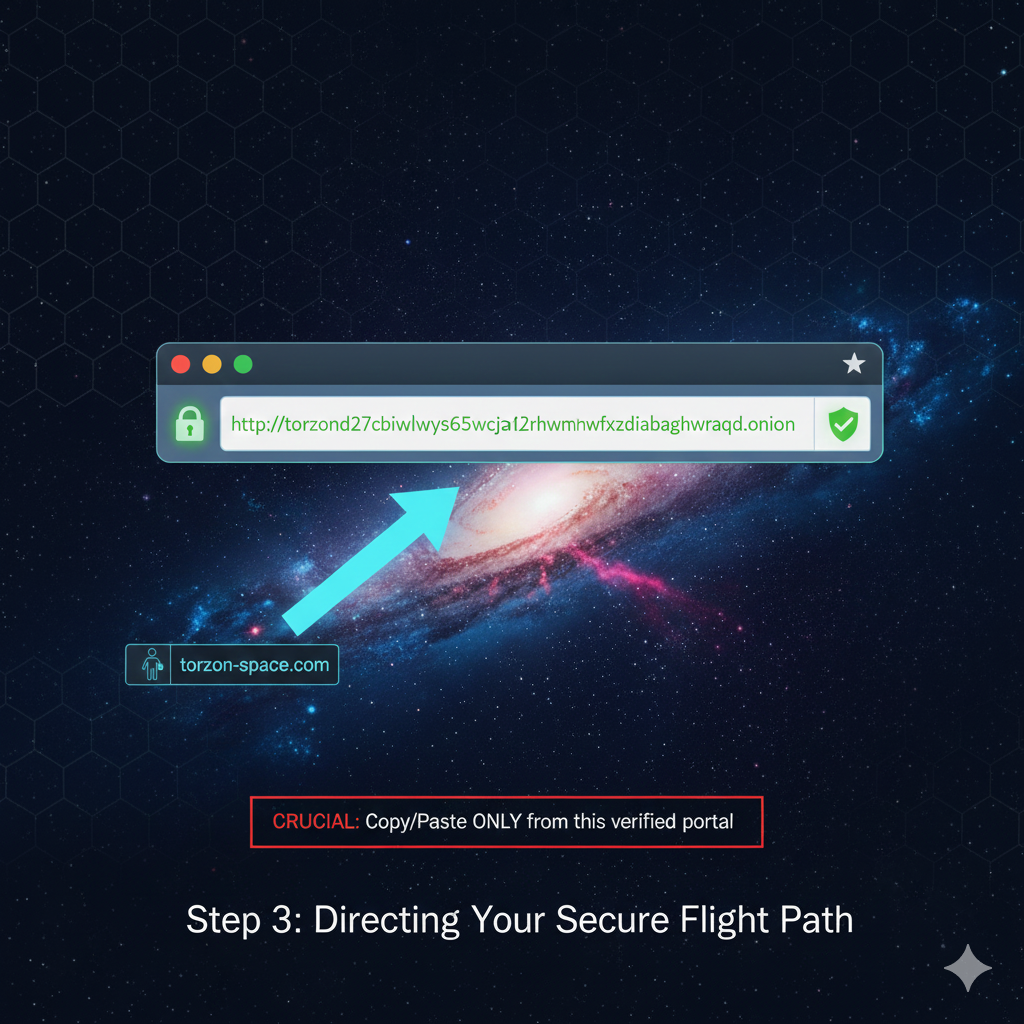1024x1024 pixels.
Task: Click the torzon-space.com label
Action: pyautogui.click(x=254, y=665)
